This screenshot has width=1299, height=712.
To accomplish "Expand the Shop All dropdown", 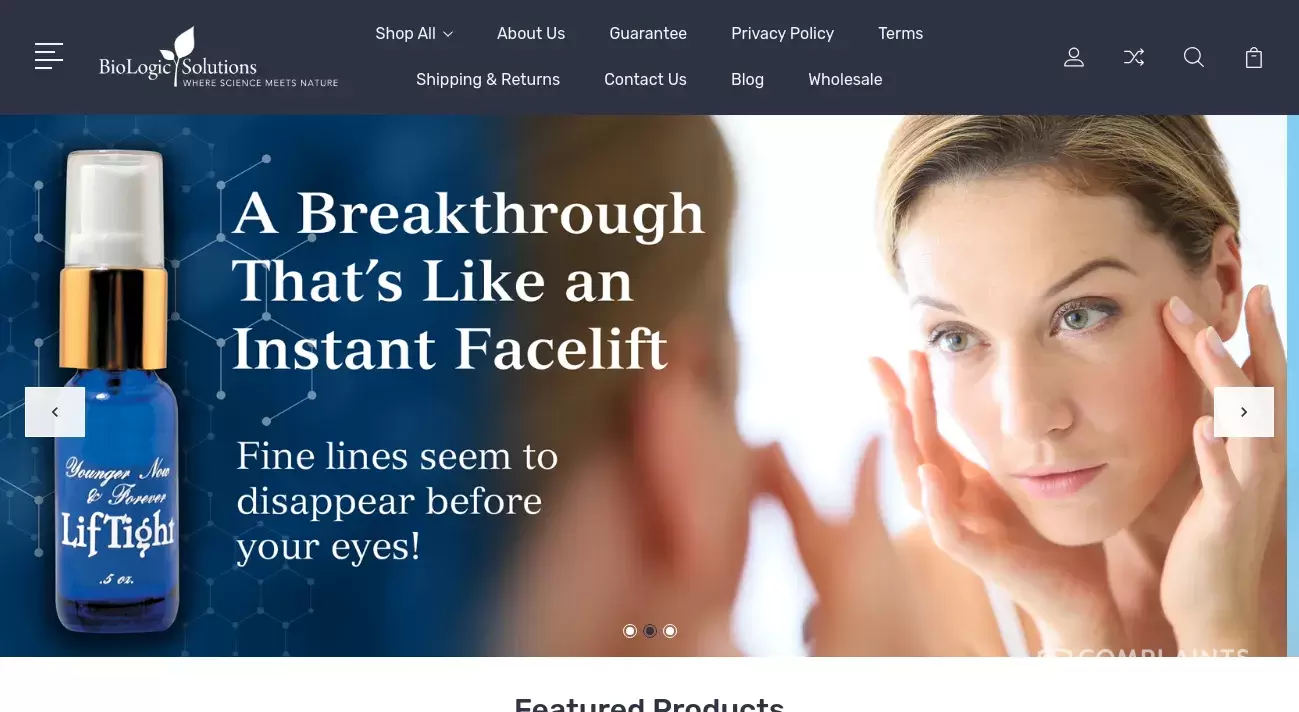I will (414, 33).
